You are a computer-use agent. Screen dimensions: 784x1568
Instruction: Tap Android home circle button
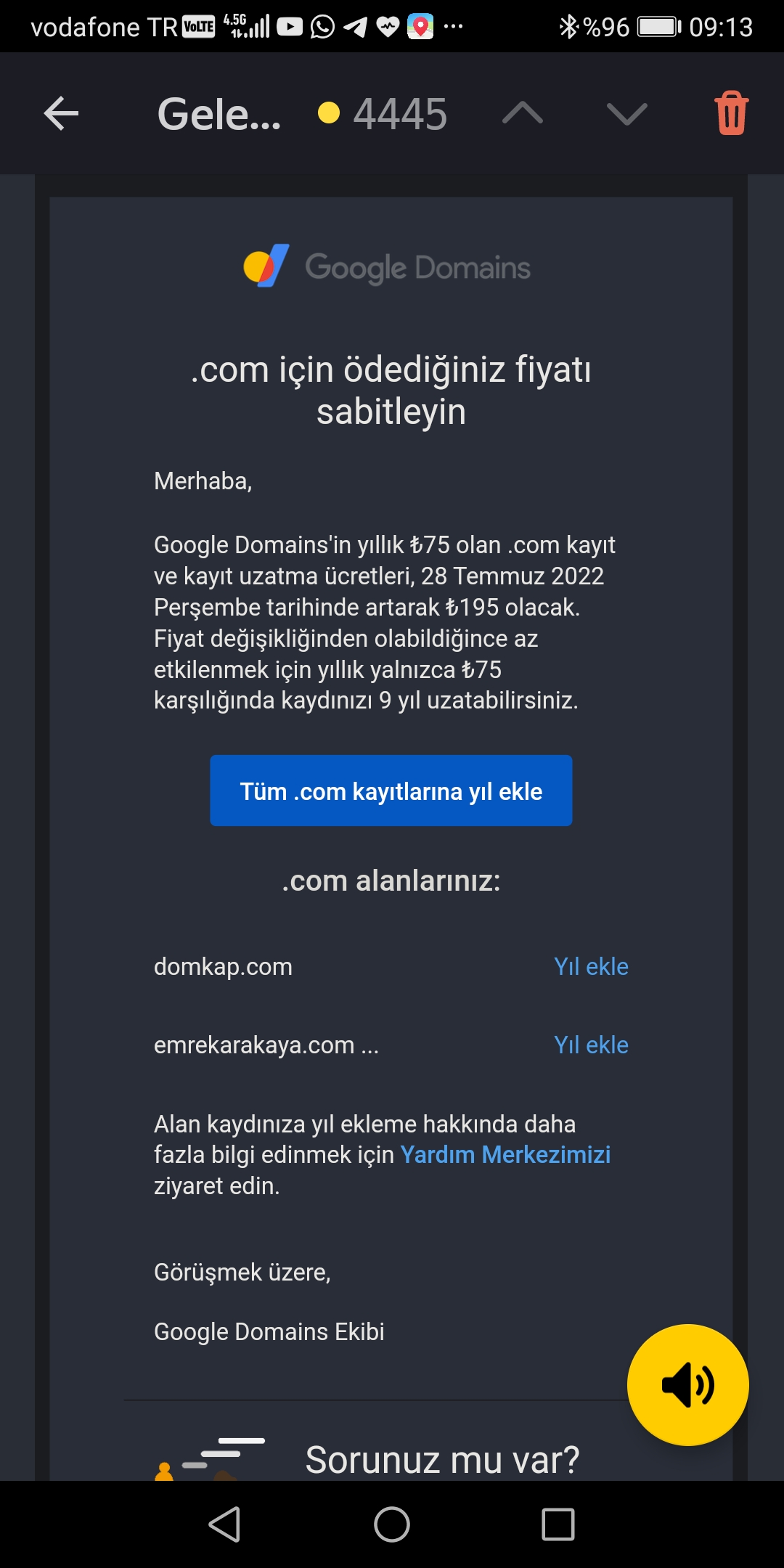coord(392,1524)
